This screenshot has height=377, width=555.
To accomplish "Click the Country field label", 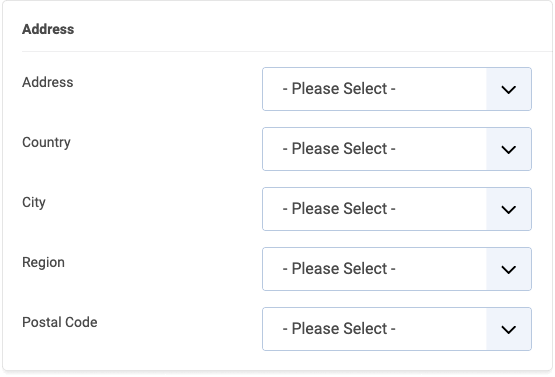I will pyautogui.click(x=46, y=143).
